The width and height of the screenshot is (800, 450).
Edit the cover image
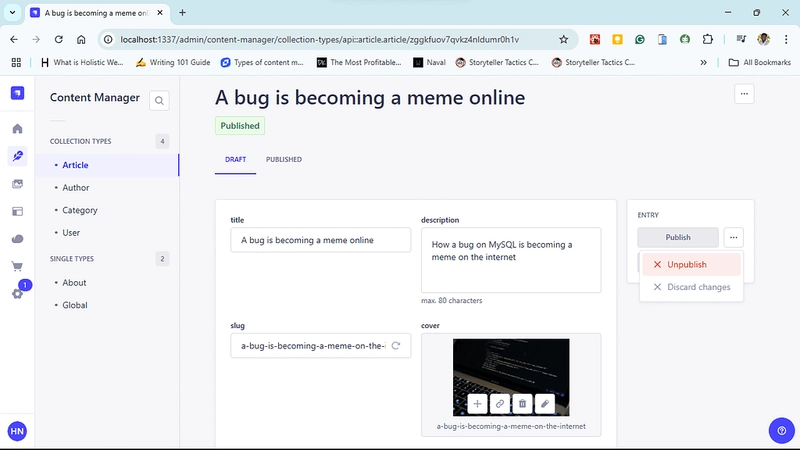(x=545, y=404)
